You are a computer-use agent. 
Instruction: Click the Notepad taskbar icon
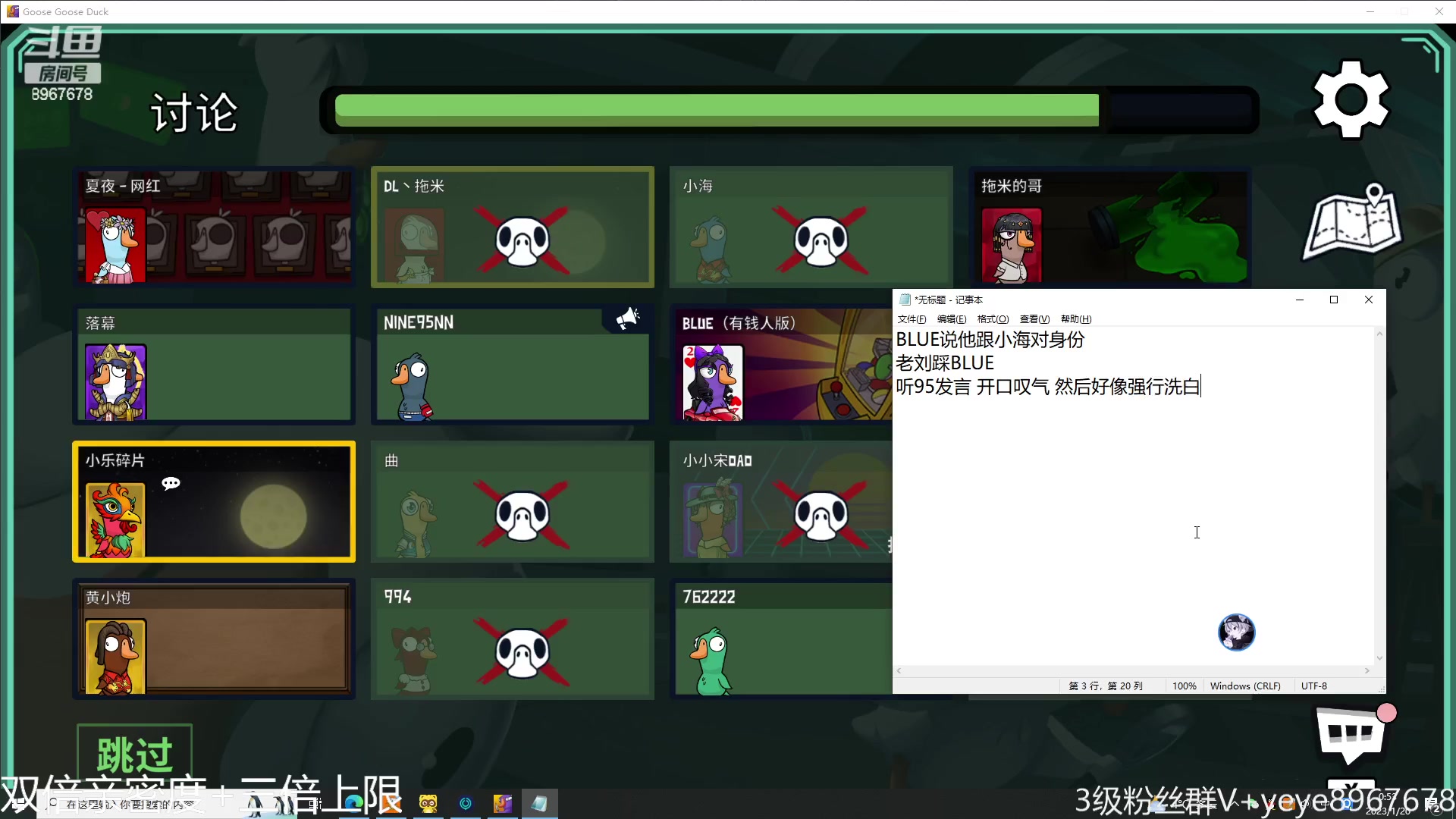539,803
